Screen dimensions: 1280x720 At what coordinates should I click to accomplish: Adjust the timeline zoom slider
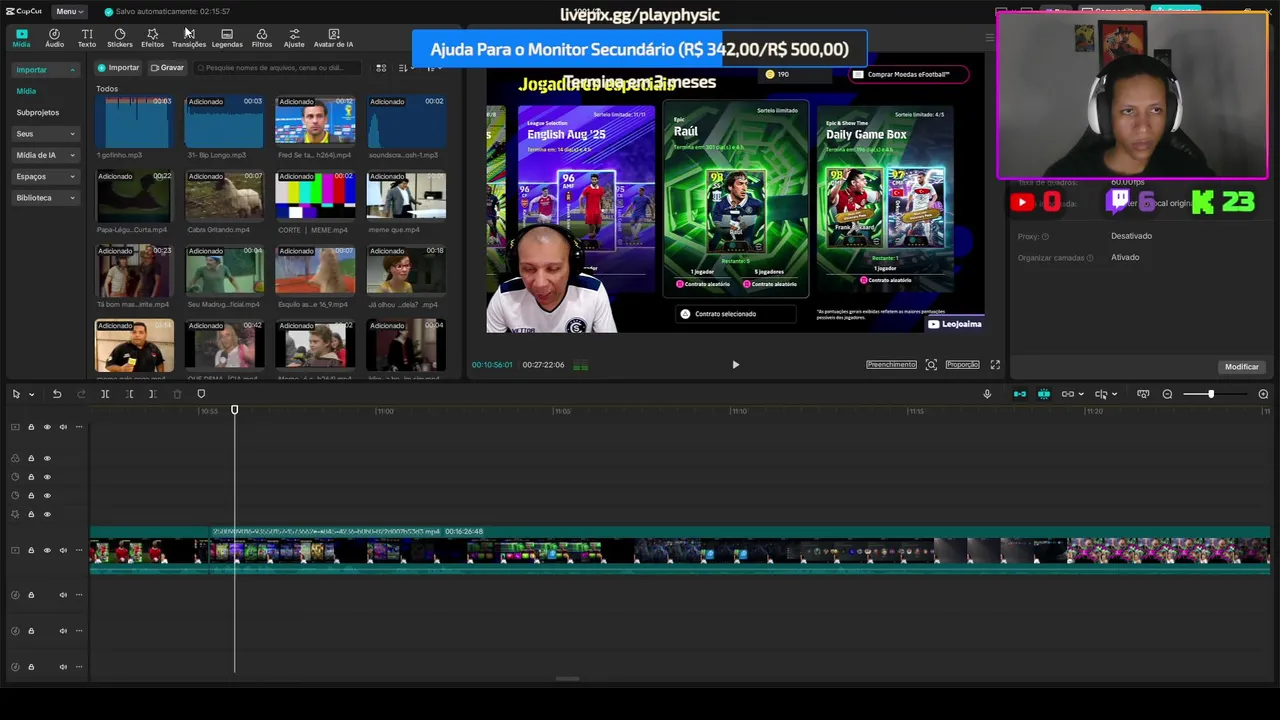click(x=1211, y=394)
